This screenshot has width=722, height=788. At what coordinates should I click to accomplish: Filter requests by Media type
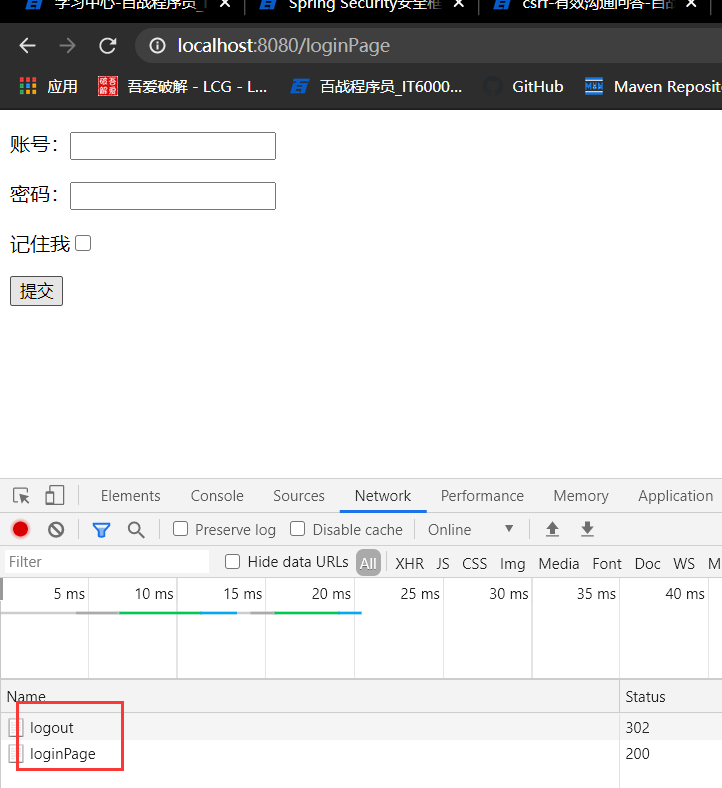tap(559, 563)
